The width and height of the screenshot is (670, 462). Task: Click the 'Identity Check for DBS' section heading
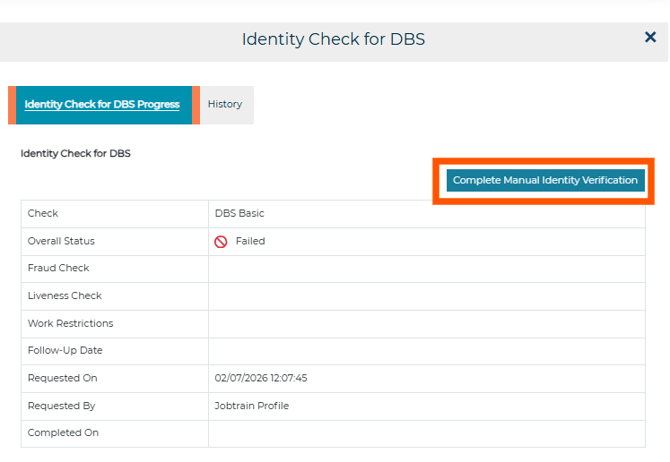[x=76, y=153]
